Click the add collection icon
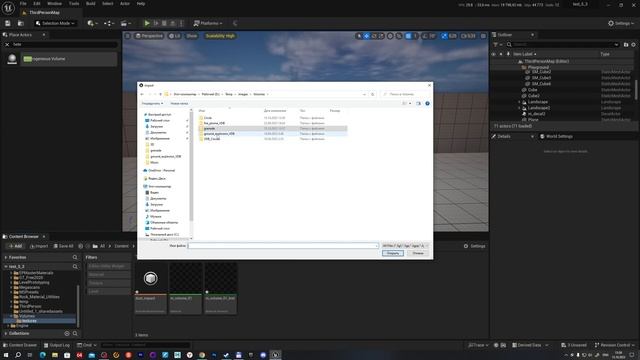The width and height of the screenshot is (640, 360). tap(67, 333)
